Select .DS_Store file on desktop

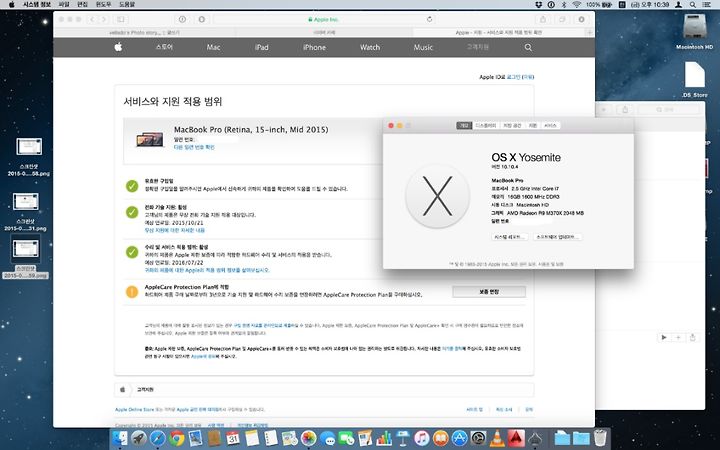click(x=694, y=79)
